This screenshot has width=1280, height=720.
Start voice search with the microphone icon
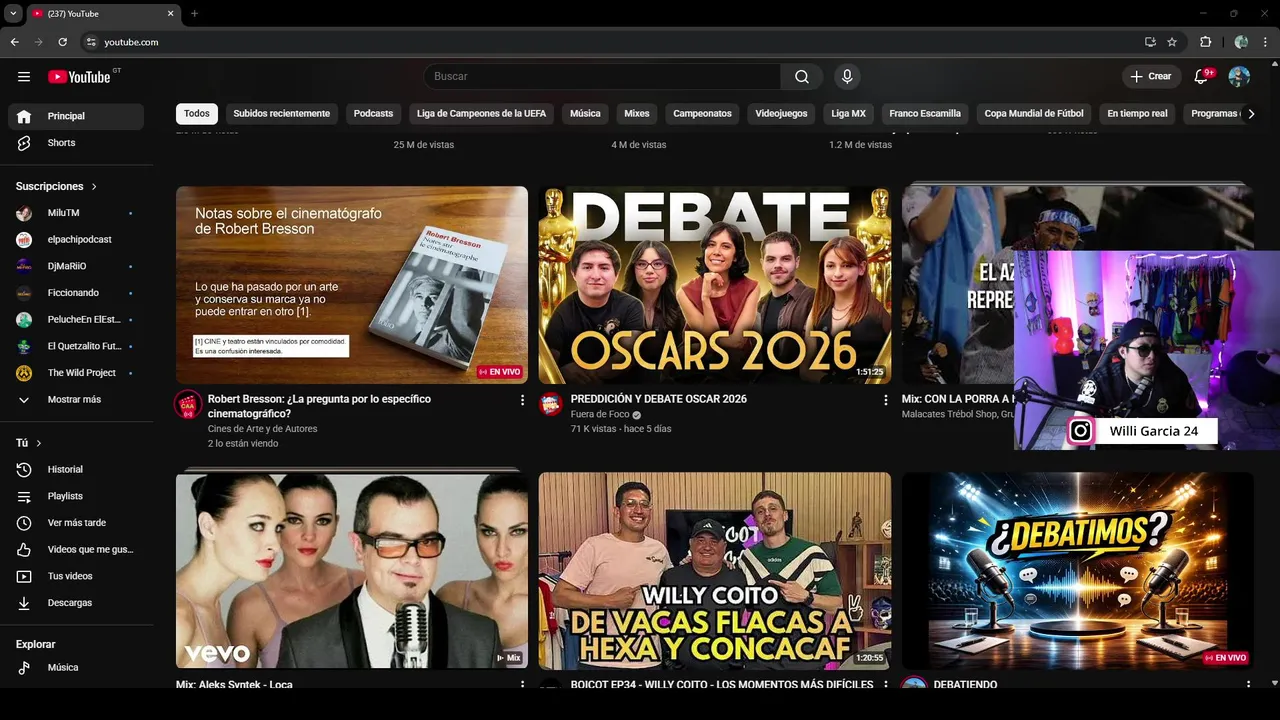(847, 77)
